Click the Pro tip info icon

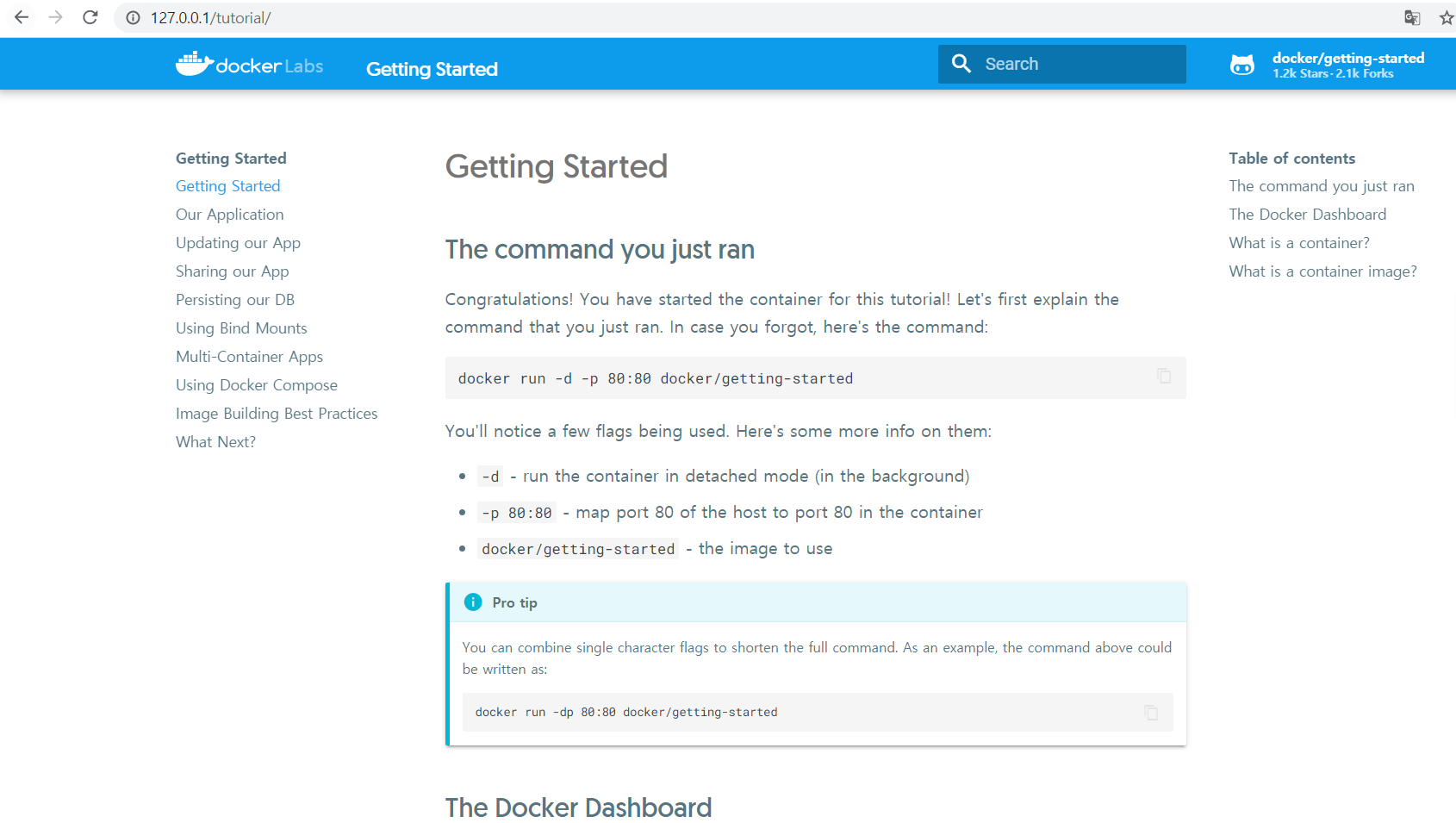[473, 602]
